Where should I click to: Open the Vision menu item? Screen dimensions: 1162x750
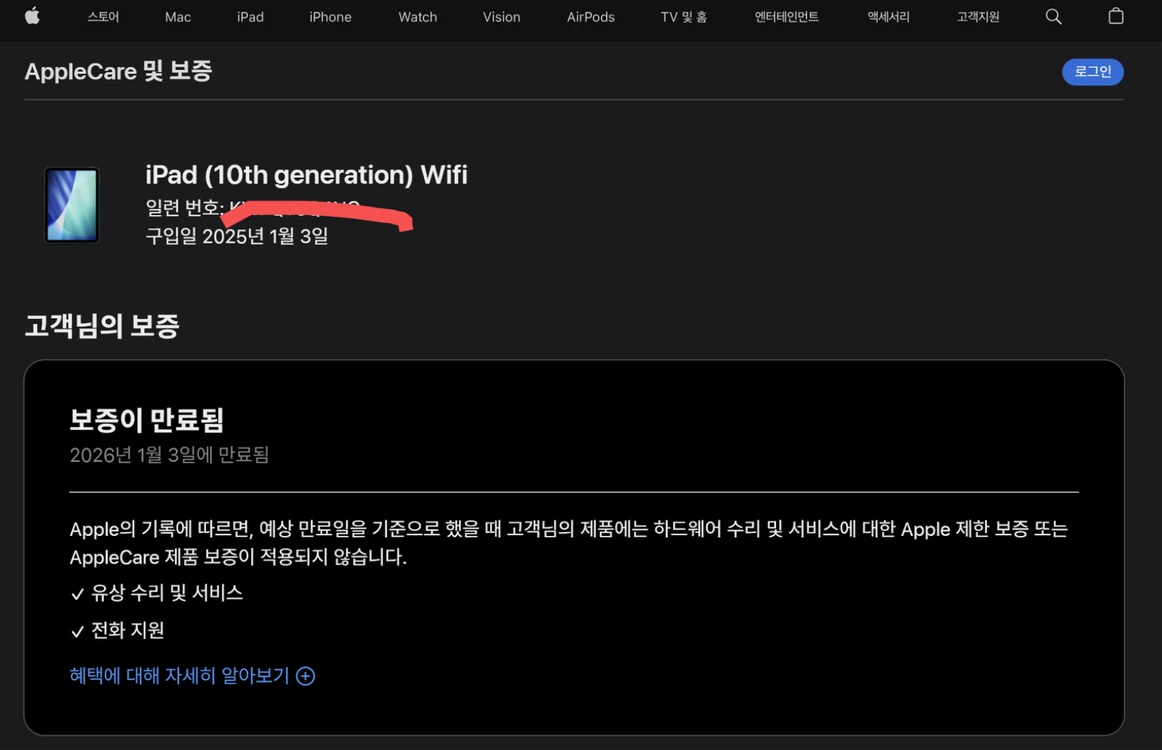(x=502, y=17)
